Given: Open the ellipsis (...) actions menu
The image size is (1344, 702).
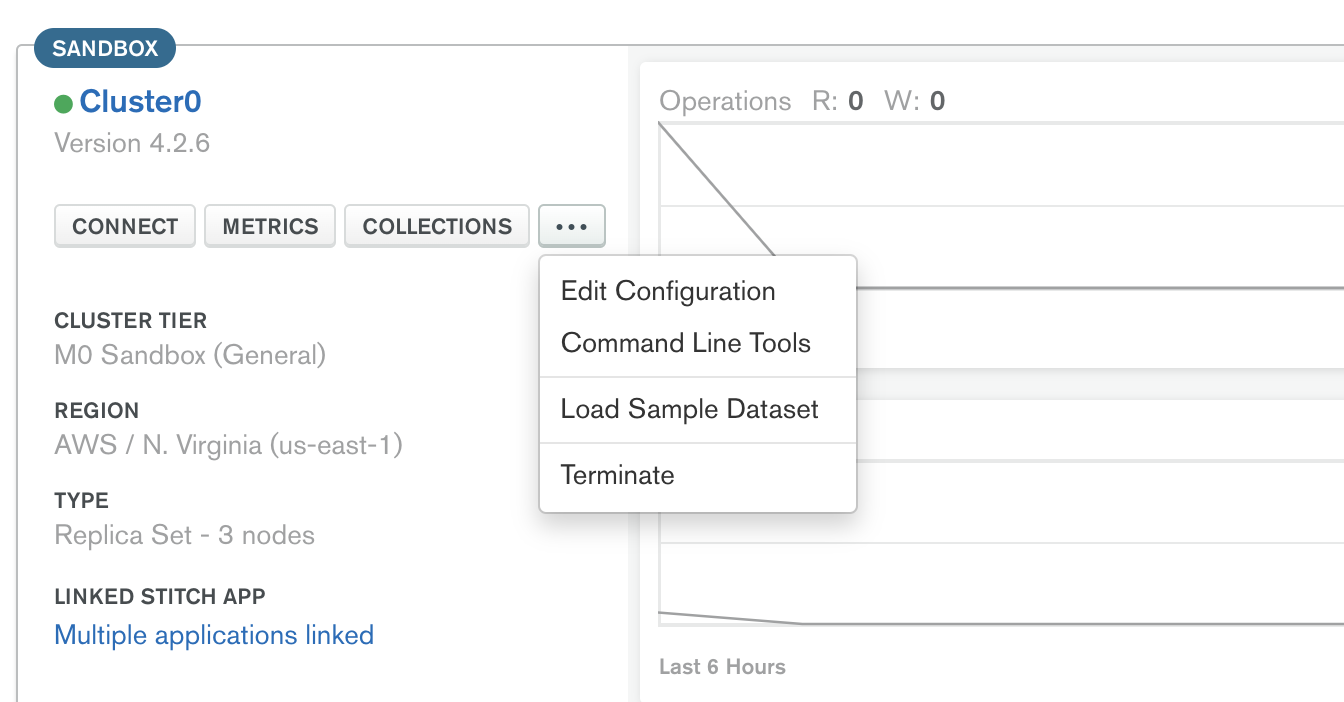Looking at the screenshot, I should pos(571,225).
